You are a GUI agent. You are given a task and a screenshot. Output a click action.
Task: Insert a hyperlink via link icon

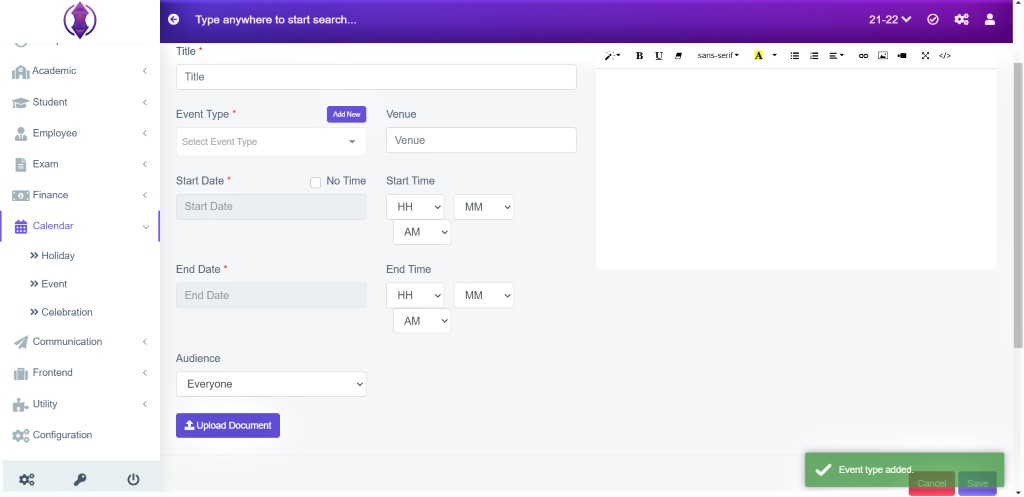tap(863, 56)
